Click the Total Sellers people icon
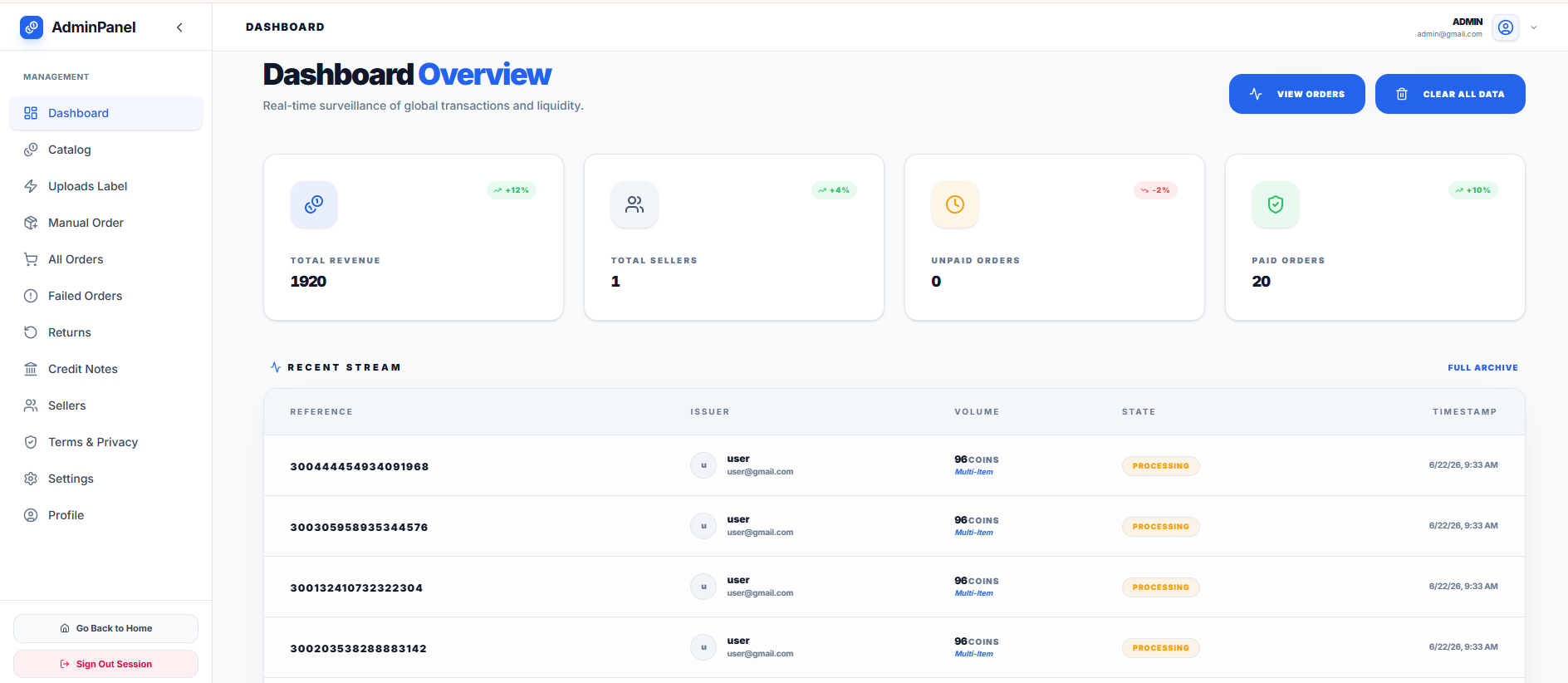The image size is (1568, 683). [635, 204]
